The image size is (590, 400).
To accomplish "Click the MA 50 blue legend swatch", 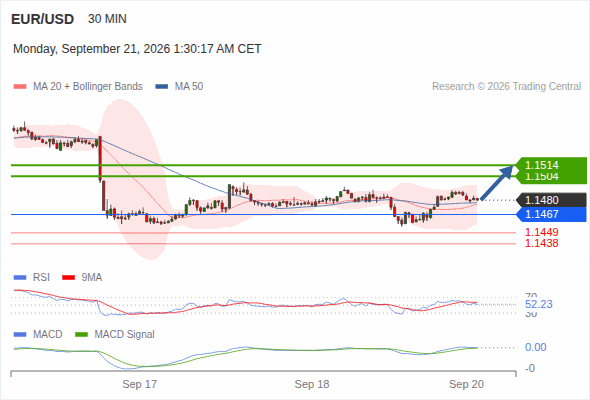I will click(x=161, y=87).
